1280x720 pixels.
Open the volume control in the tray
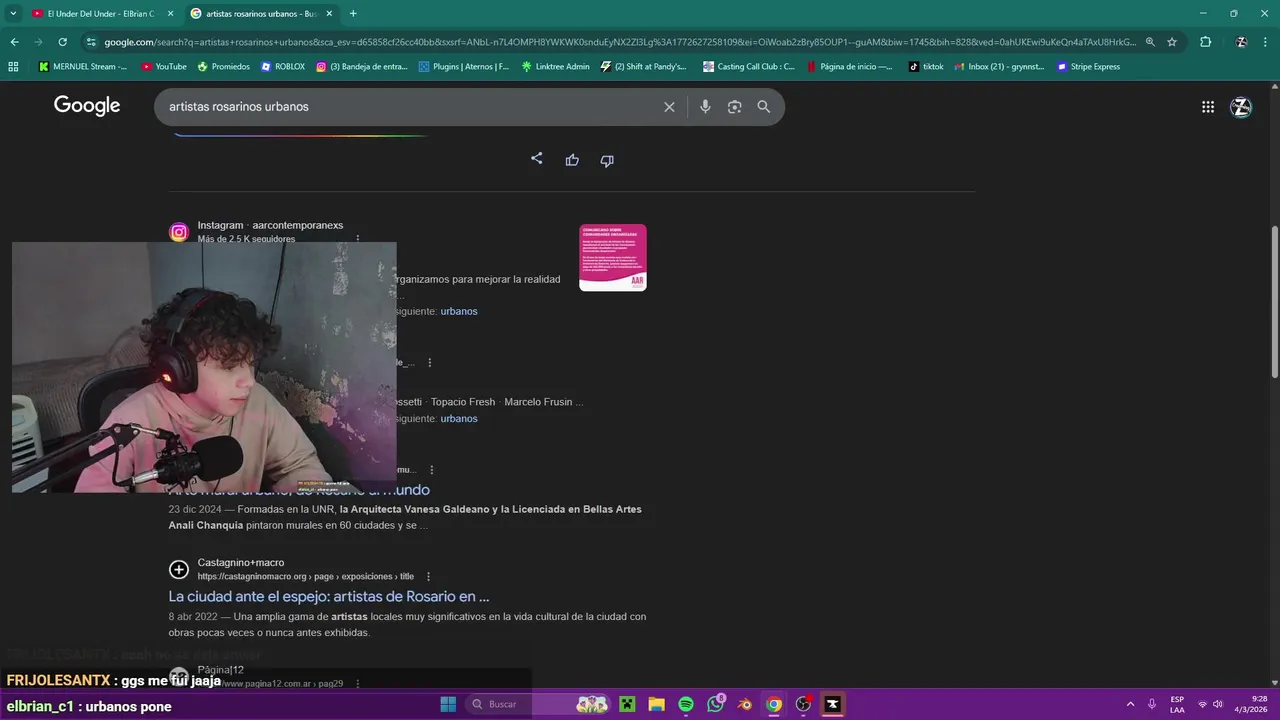coord(1217,704)
